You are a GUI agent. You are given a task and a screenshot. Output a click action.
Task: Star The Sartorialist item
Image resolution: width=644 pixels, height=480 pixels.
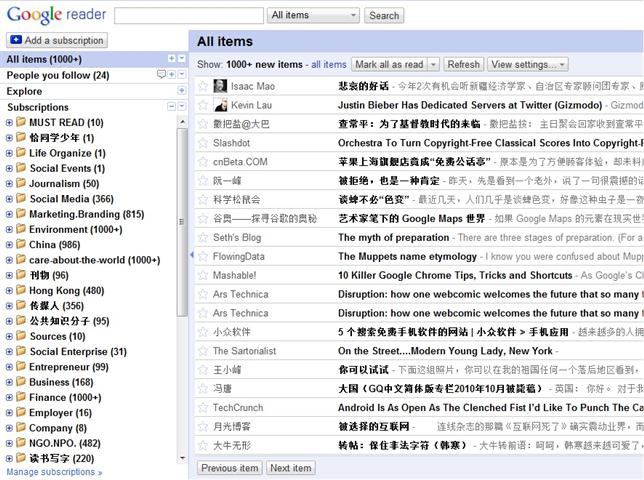tap(203, 351)
